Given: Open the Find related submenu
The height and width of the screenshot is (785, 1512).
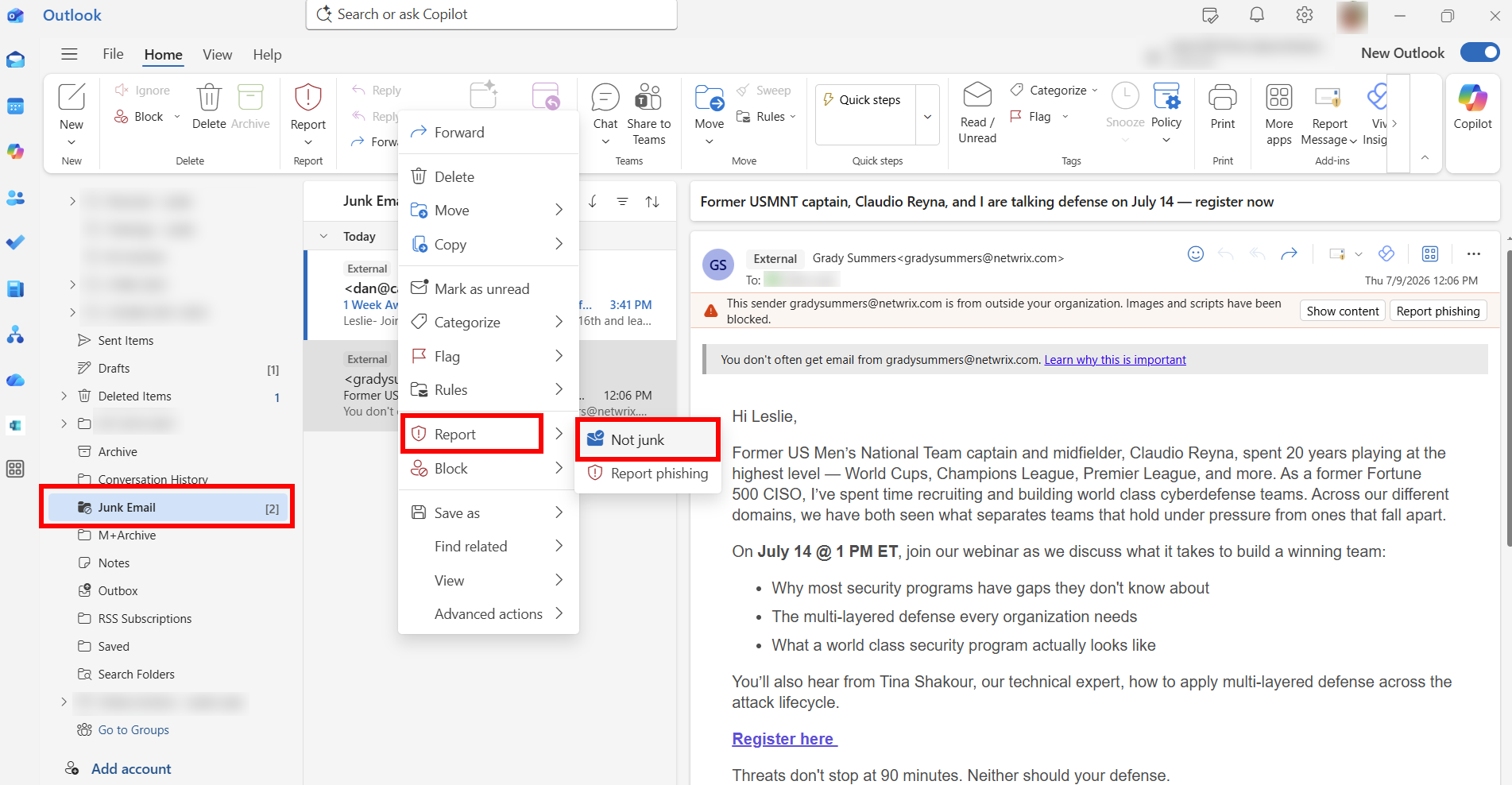Looking at the screenshot, I should (x=488, y=547).
